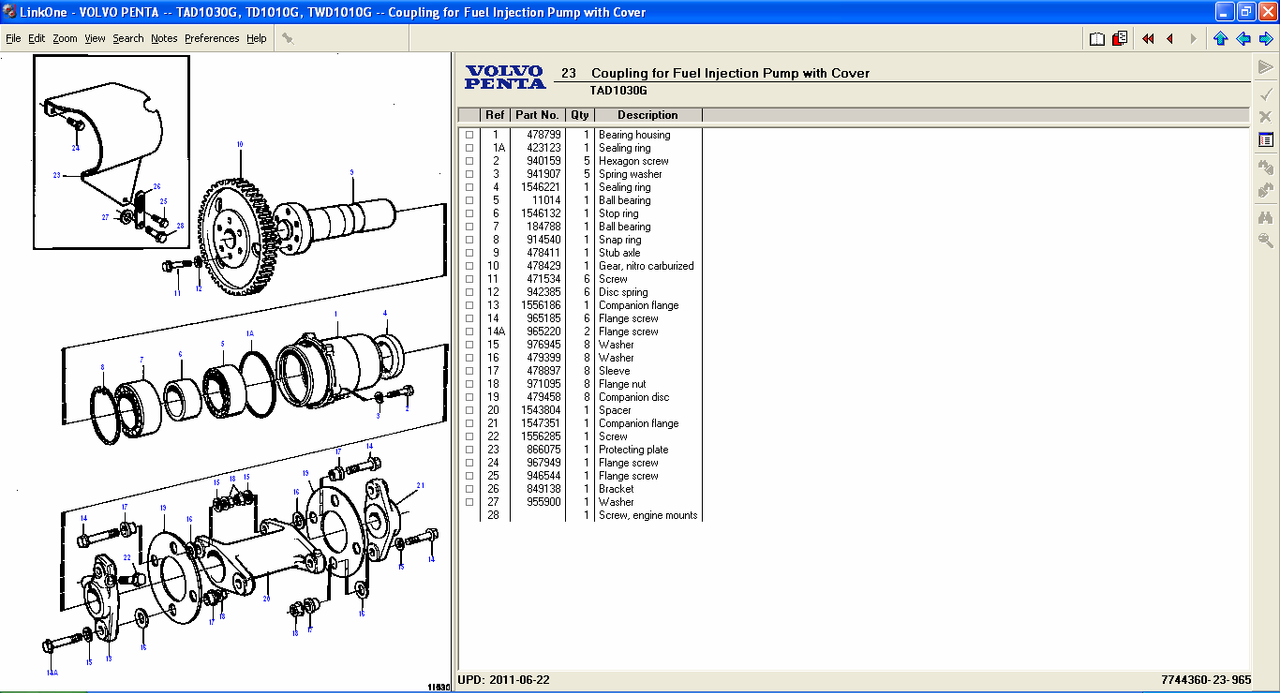The height and width of the screenshot is (693, 1280).
Task: Tick the Protecting plate row checkbox
Action: coord(469,450)
